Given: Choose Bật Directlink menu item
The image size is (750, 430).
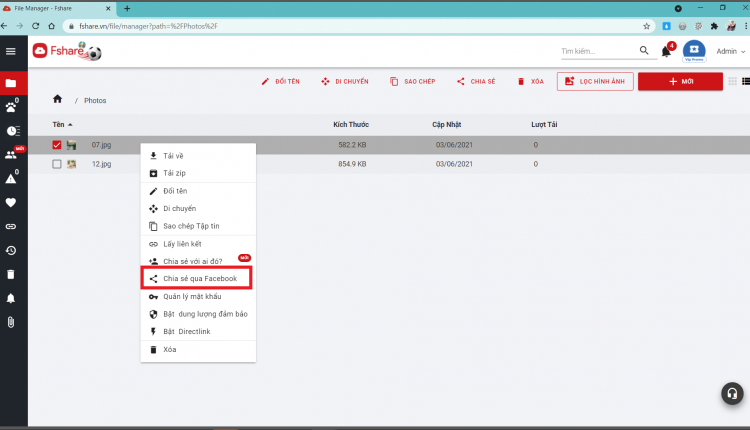Looking at the screenshot, I should (x=198, y=331).
